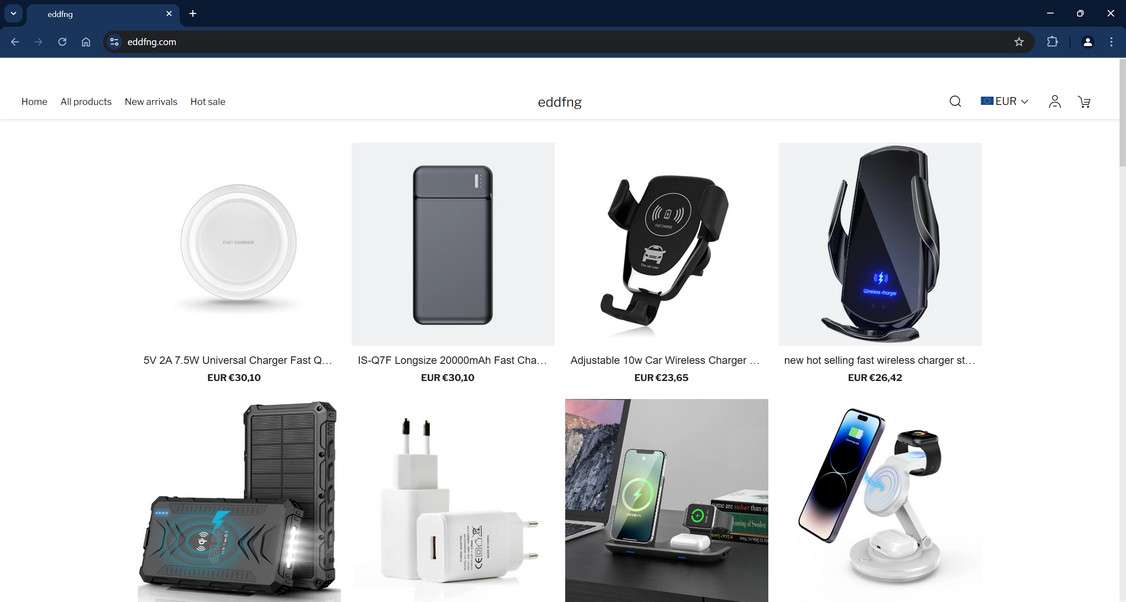The image size is (1126, 602).
Task: Open the New arrivals menu item
Action: click(x=151, y=102)
